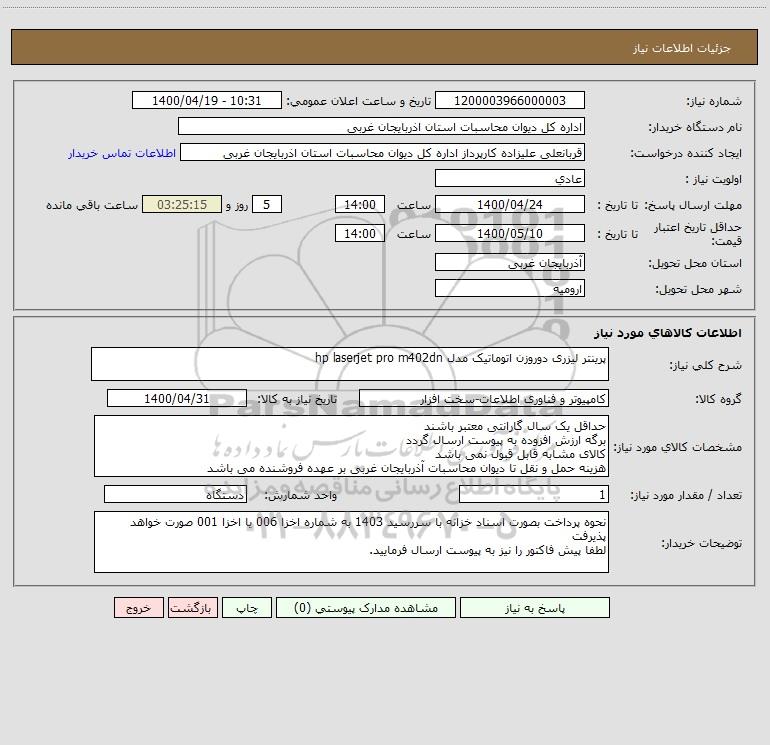Click the buyer organization name field
770x745 pixels.
click(381, 127)
